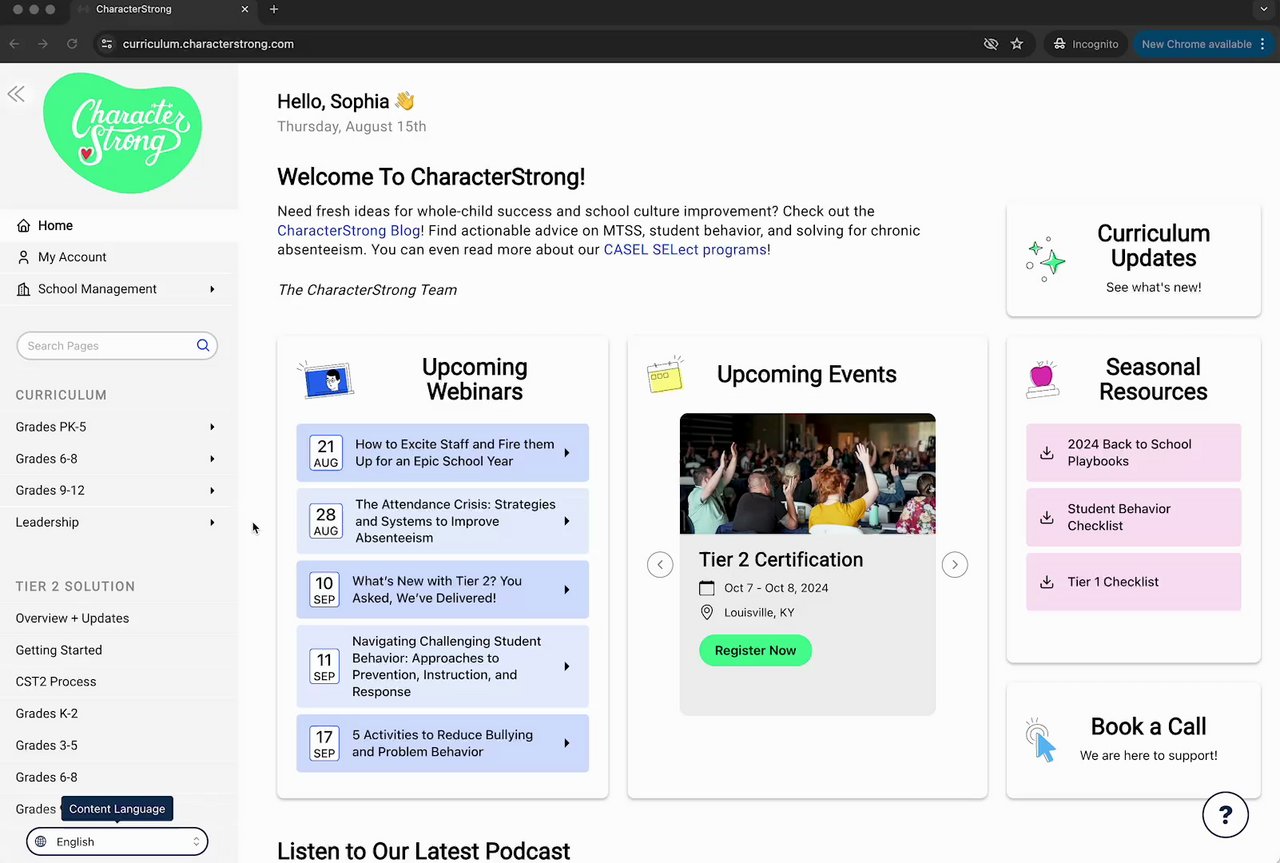1280x863 pixels.
Task: Click the My Account person icon
Action: 24,257
